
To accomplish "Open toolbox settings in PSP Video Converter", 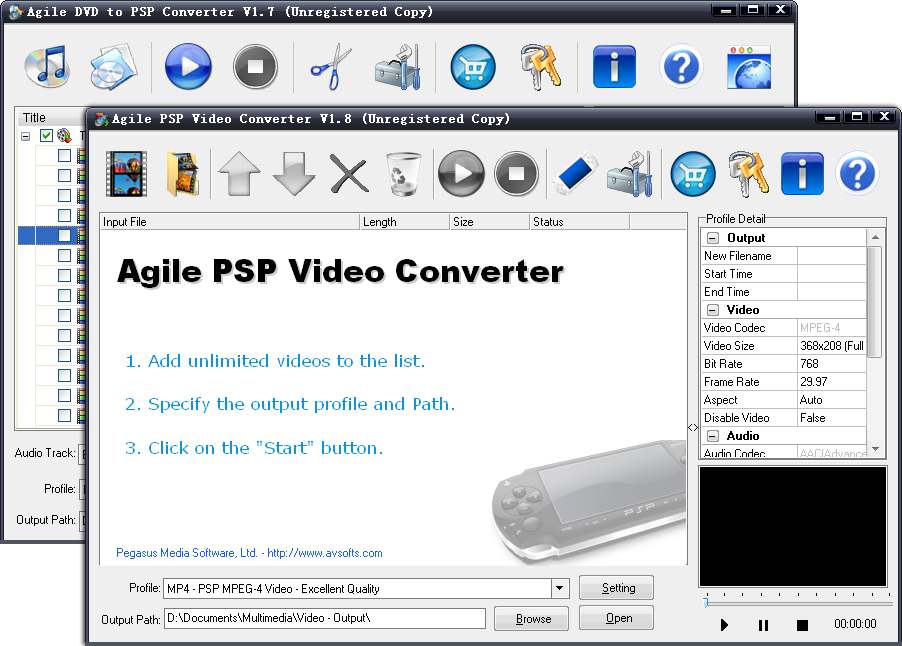I will pos(630,173).
